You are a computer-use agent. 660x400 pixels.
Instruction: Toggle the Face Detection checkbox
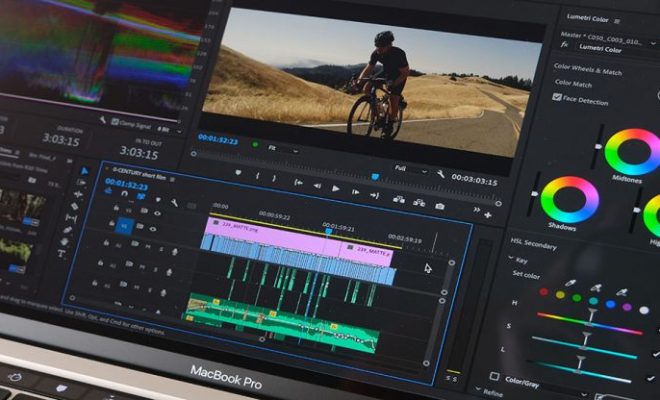click(557, 97)
